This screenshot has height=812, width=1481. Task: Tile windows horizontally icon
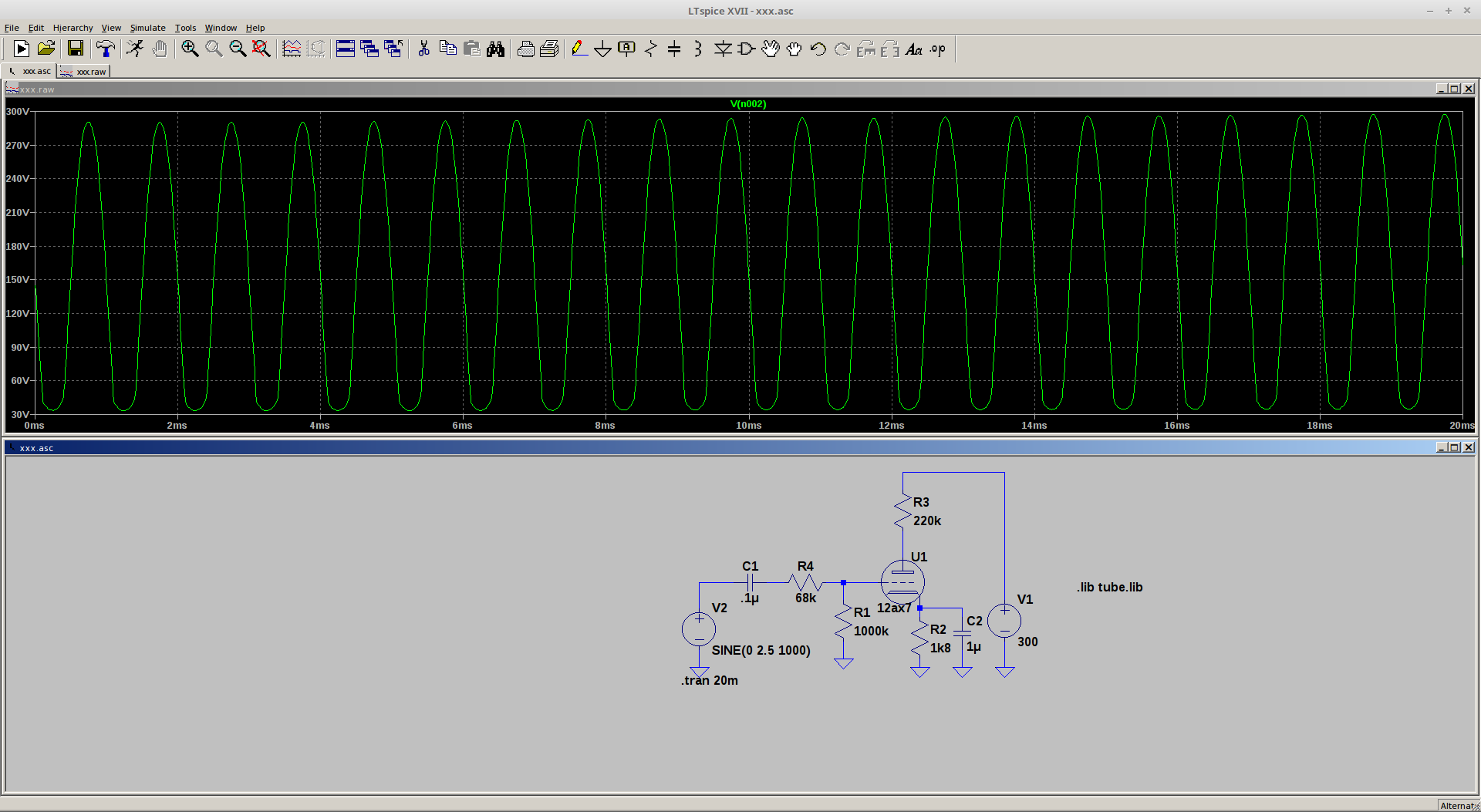click(x=346, y=49)
